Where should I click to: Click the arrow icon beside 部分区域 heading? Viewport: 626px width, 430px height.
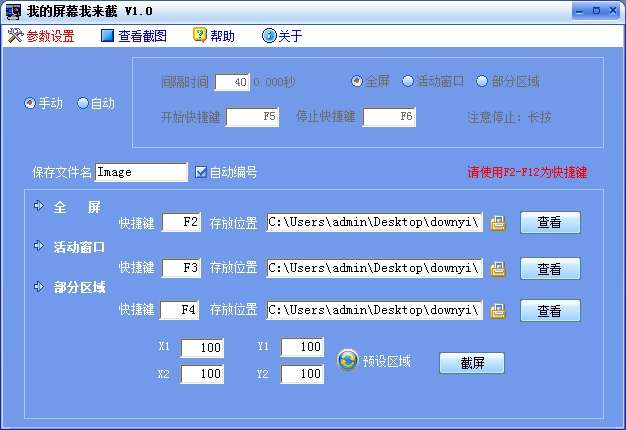[39, 287]
